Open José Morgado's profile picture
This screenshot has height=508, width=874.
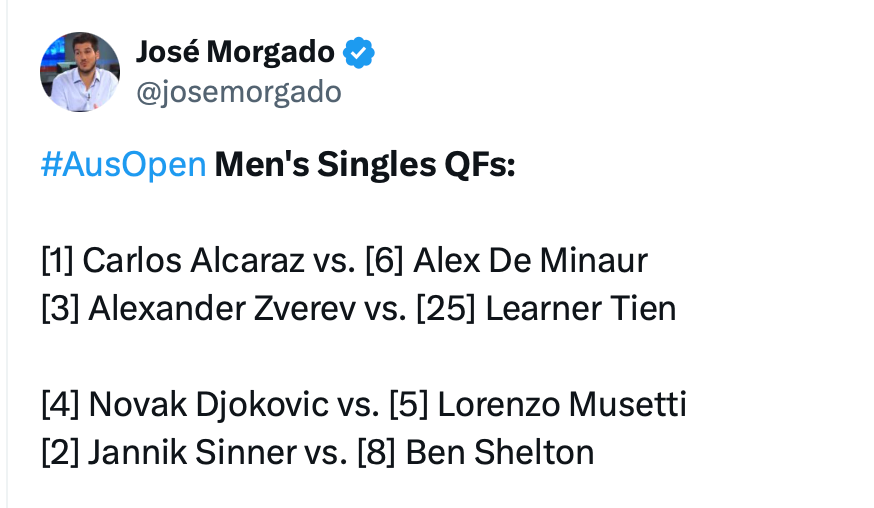click(79, 72)
